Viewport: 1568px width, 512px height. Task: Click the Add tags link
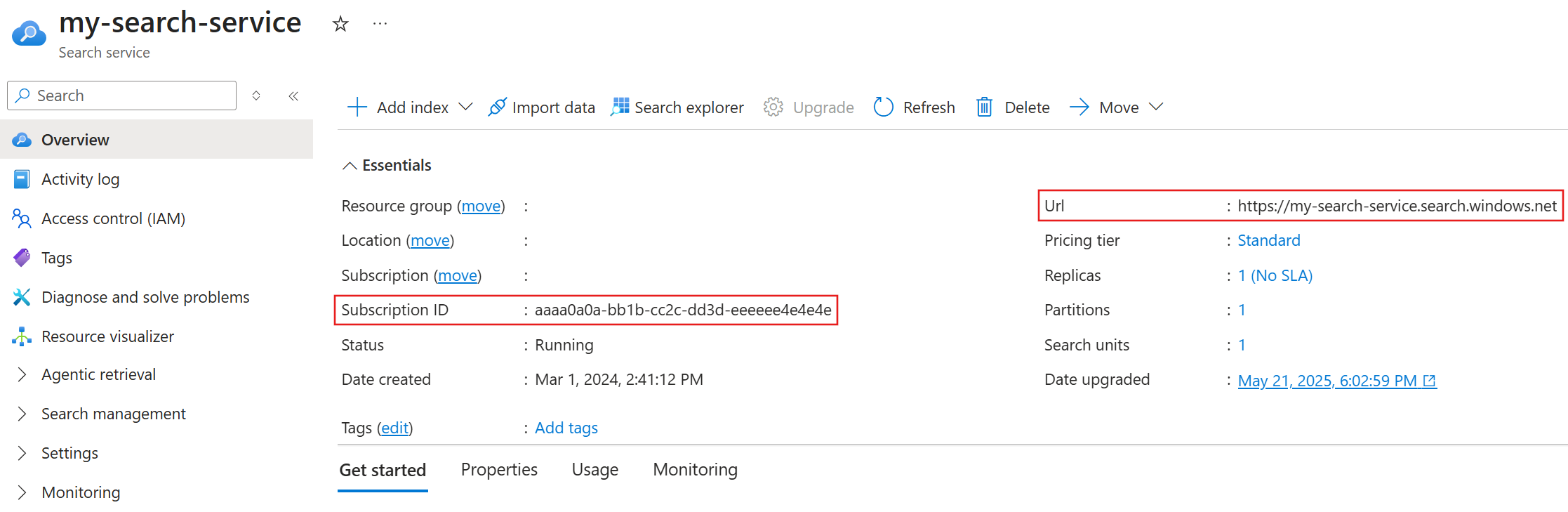pyautogui.click(x=566, y=428)
